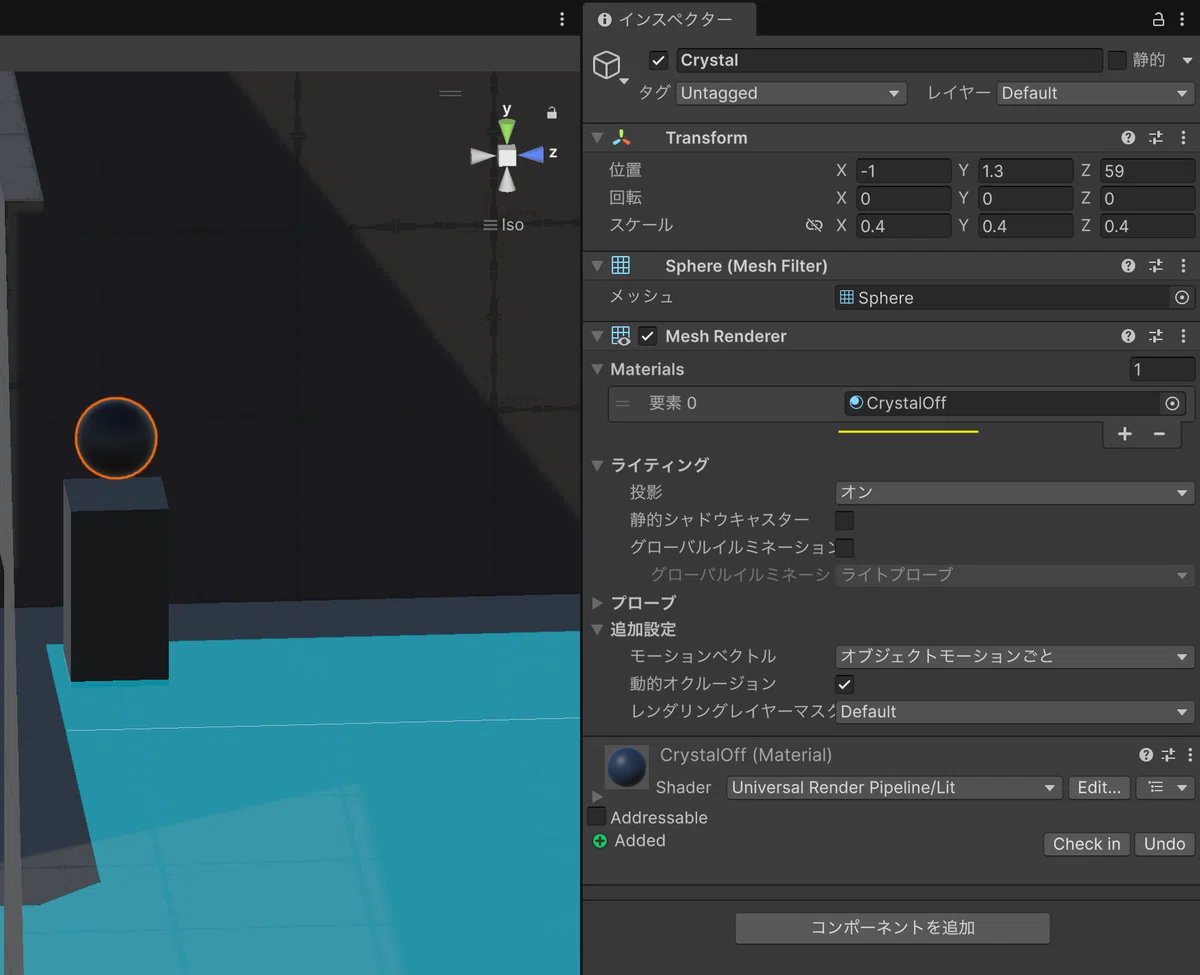Toggle the scale constrained-proportions link icon
The height and width of the screenshot is (975, 1200).
(814, 226)
